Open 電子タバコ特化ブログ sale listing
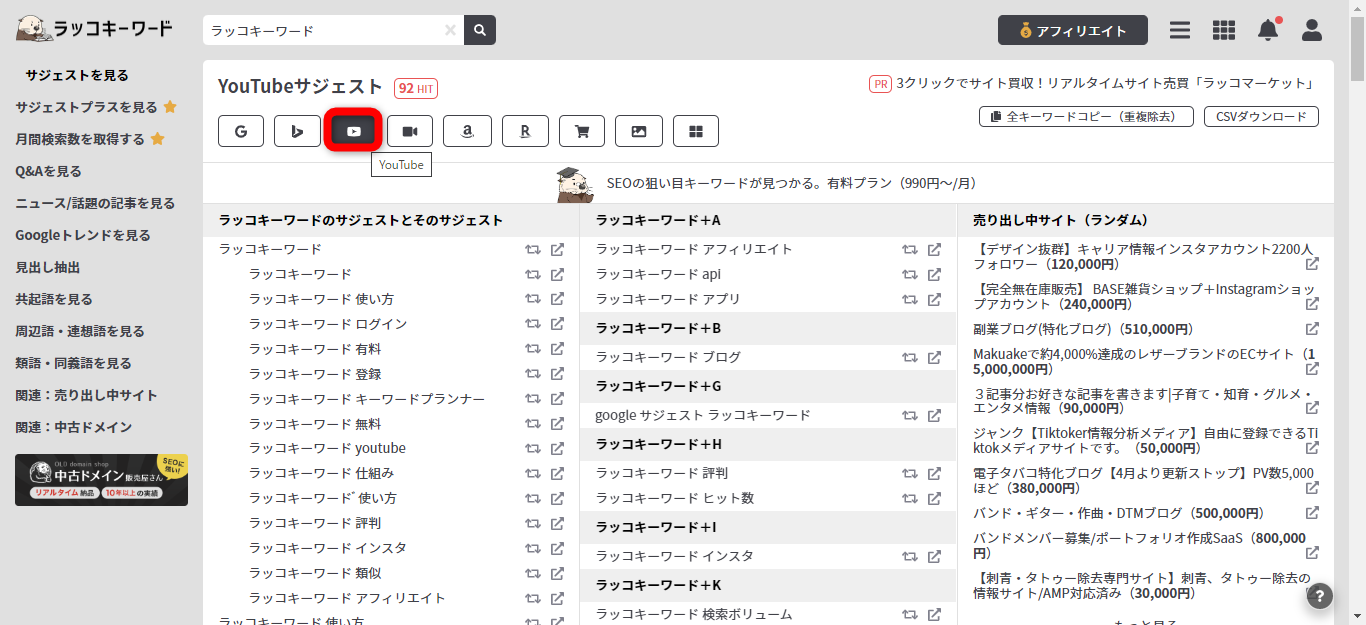Viewport: 1366px width, 625px height. [1143, 481]
